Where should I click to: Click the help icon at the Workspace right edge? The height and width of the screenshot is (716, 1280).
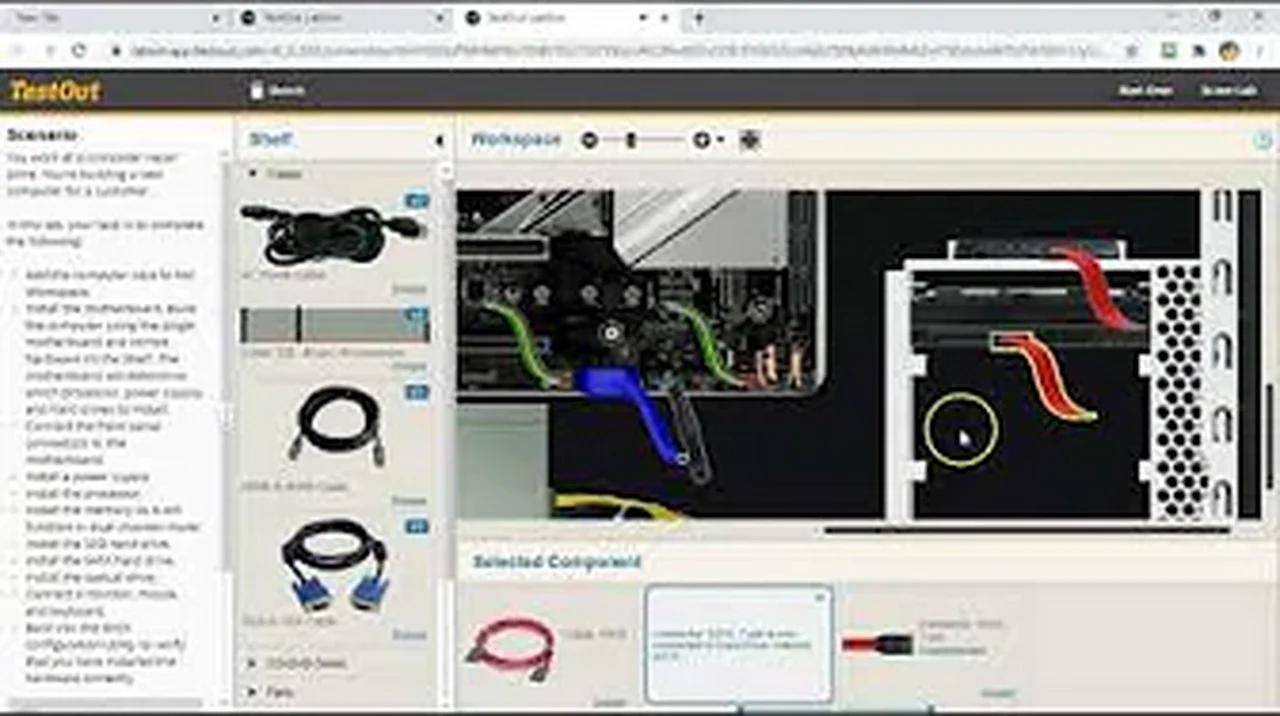1262,141
